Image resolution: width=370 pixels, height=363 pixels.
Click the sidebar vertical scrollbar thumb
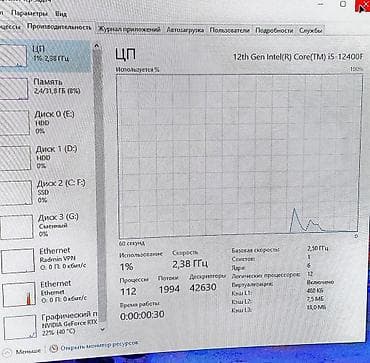tap(100, 185)
